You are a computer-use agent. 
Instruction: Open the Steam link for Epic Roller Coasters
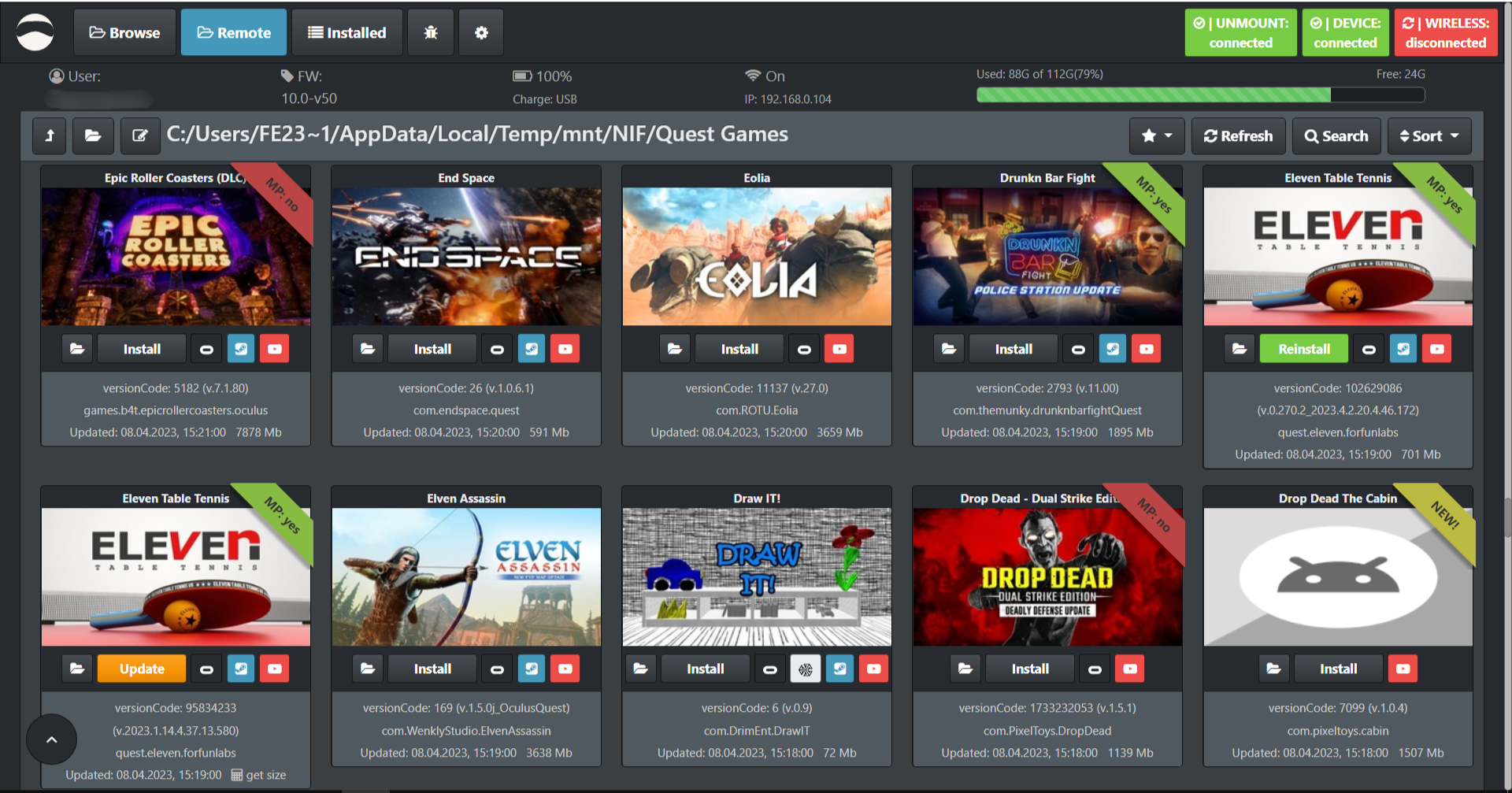[x=241, y=349]
